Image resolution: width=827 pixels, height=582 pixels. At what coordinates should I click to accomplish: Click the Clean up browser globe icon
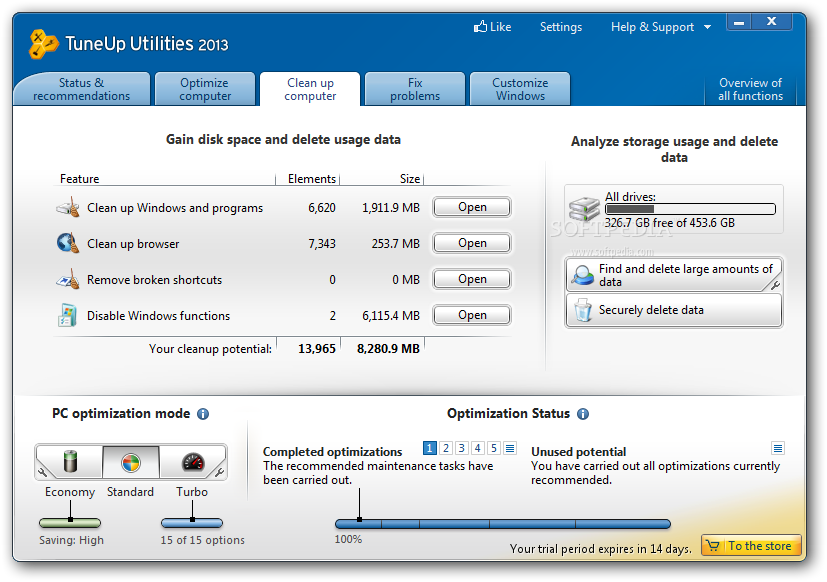(68, 243)
